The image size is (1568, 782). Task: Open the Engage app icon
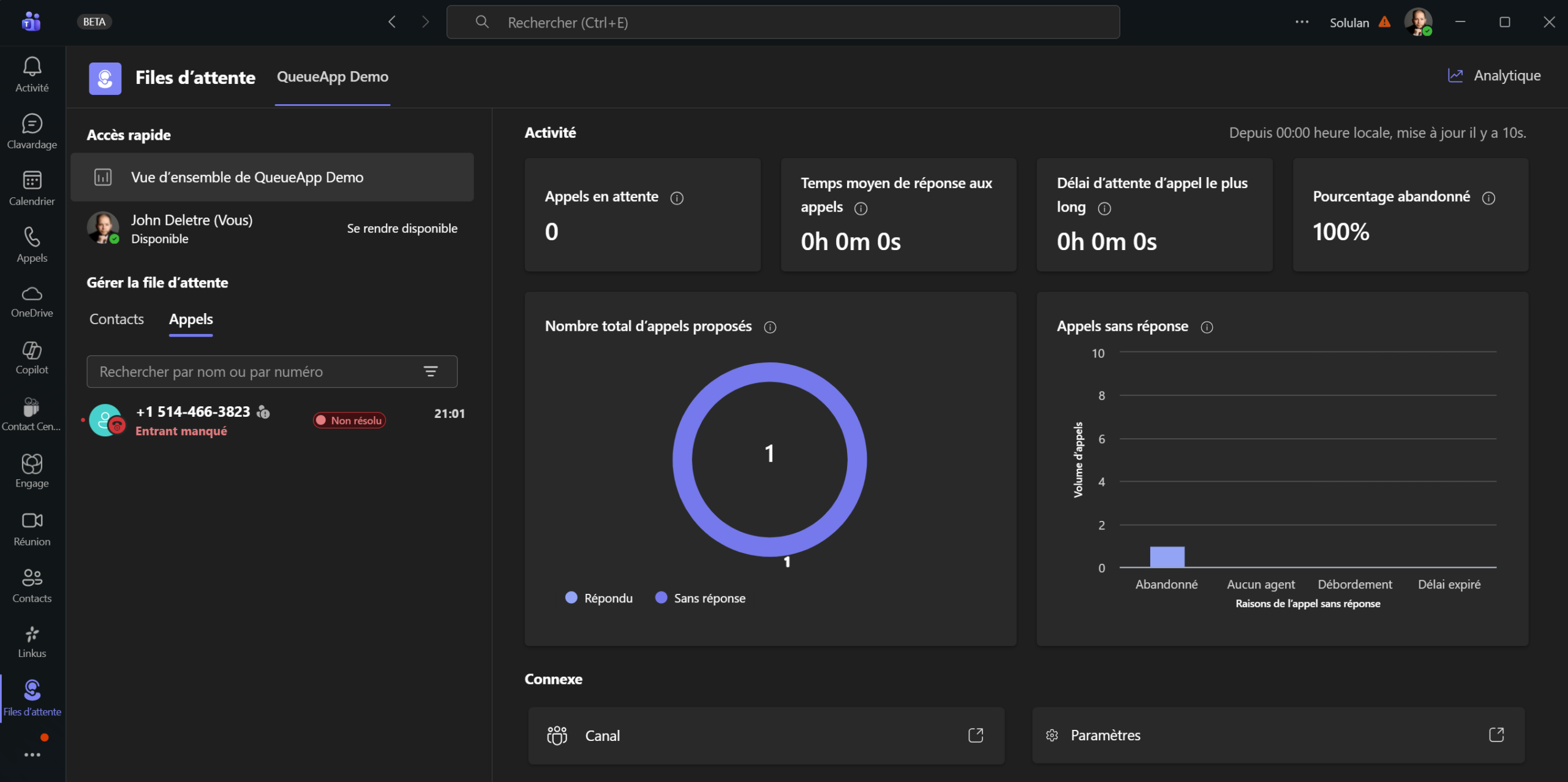(32, 464)
